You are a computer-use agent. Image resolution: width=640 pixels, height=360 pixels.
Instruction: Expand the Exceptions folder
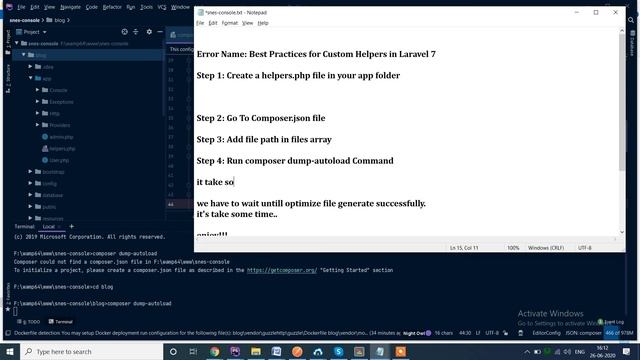38,101
